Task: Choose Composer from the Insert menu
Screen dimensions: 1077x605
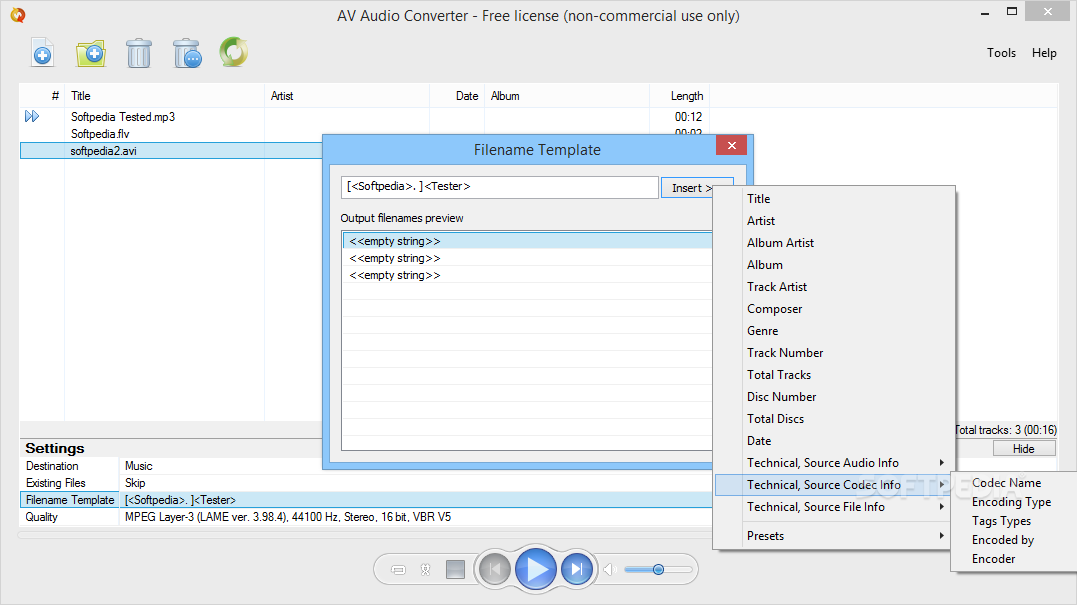Action: (x=774, y=308)
